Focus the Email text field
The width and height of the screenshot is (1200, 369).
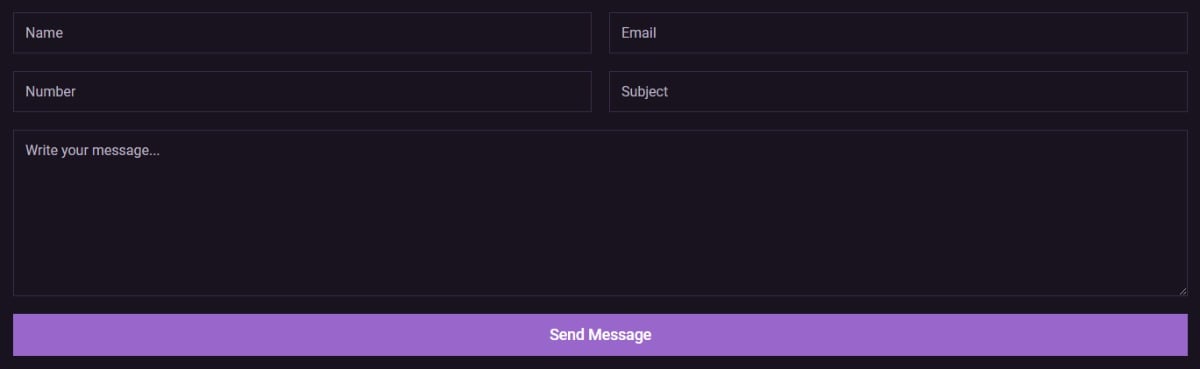tap(898, 33)
